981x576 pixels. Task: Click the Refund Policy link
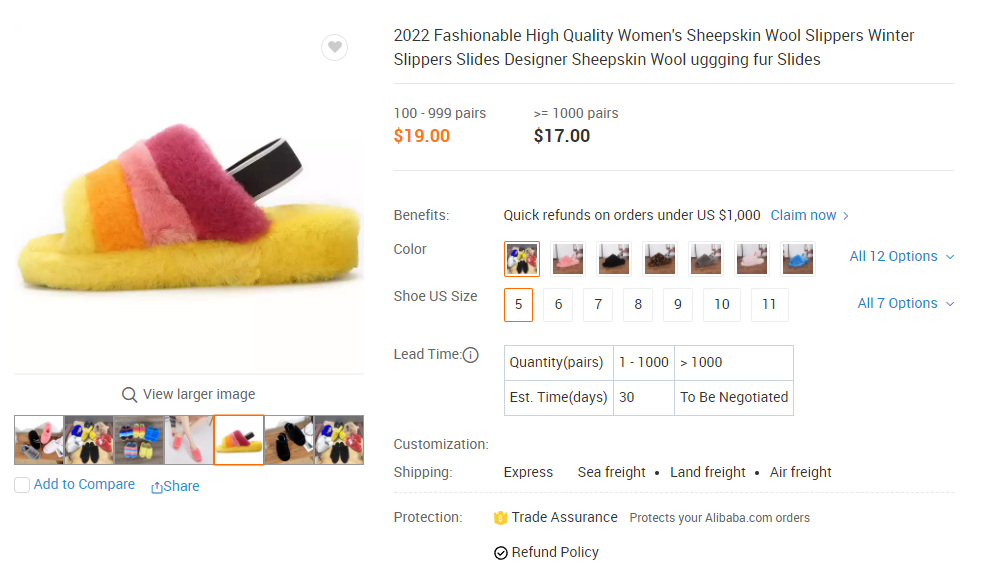click(x=555, y=553)
